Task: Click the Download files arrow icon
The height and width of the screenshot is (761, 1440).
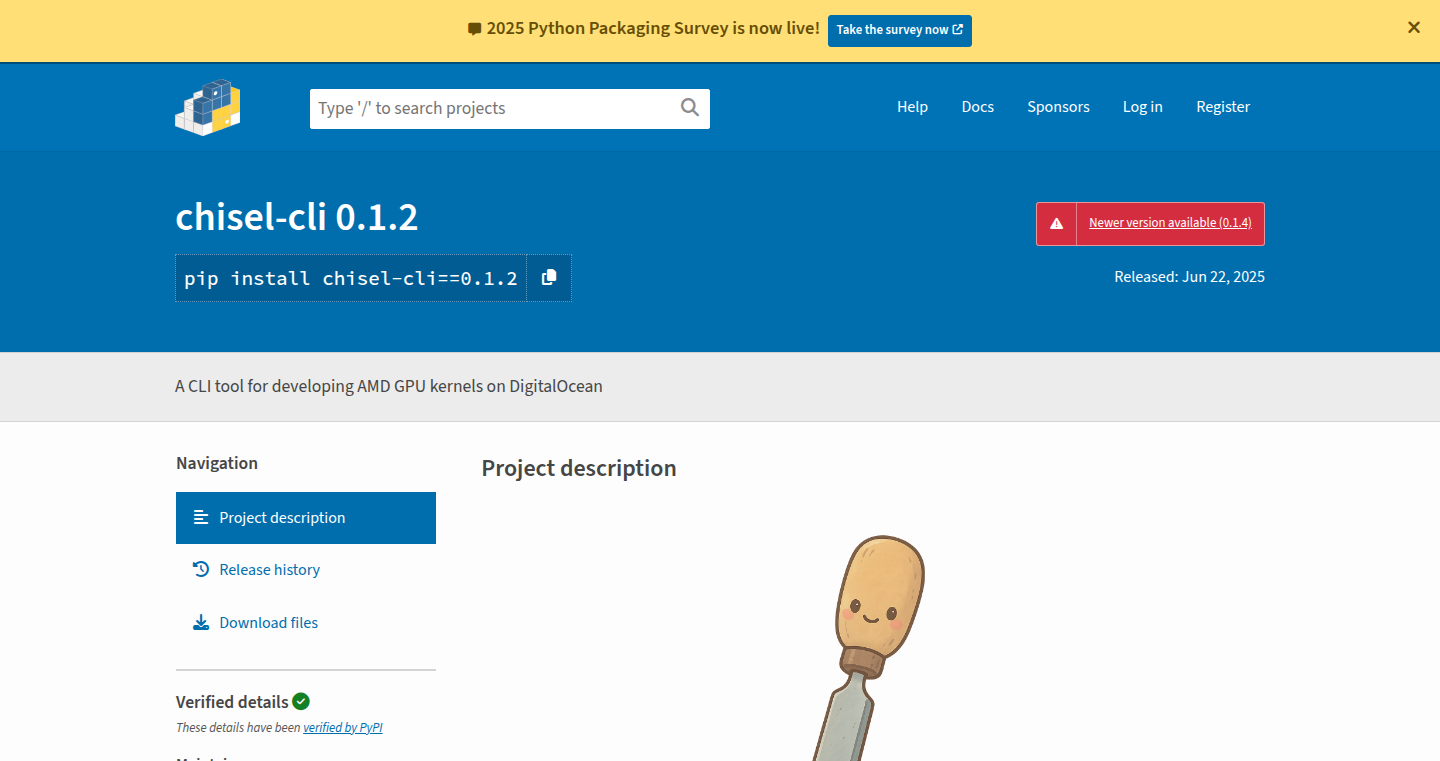Action: click(201, 622)
